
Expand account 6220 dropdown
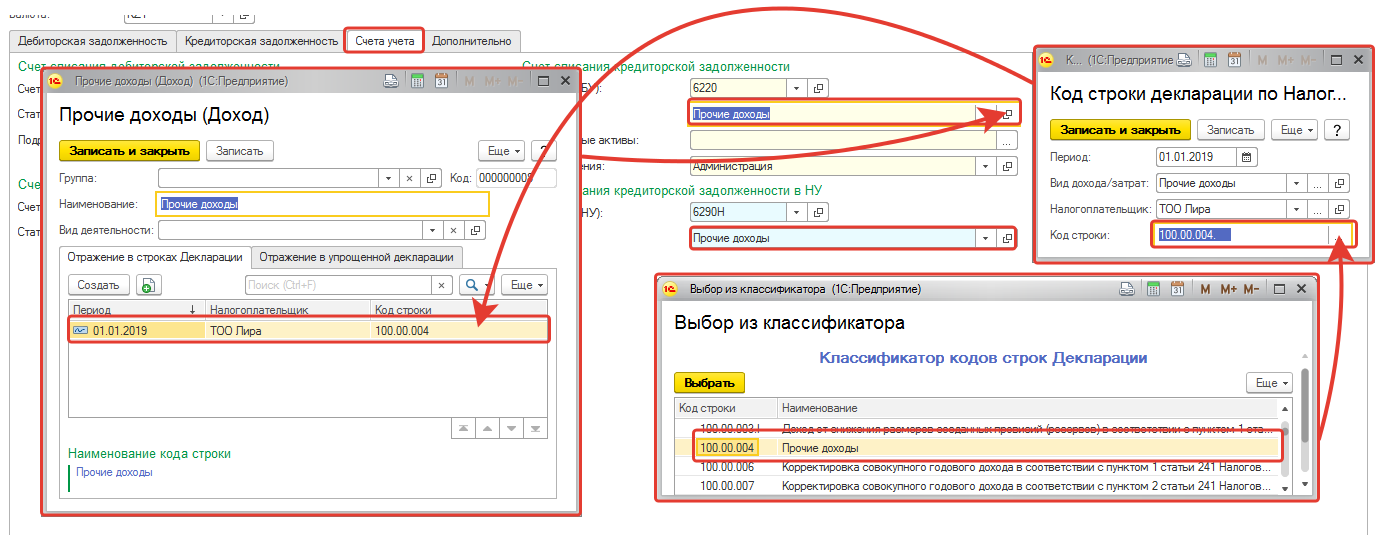pyautogui.click(x=796, y=88)
